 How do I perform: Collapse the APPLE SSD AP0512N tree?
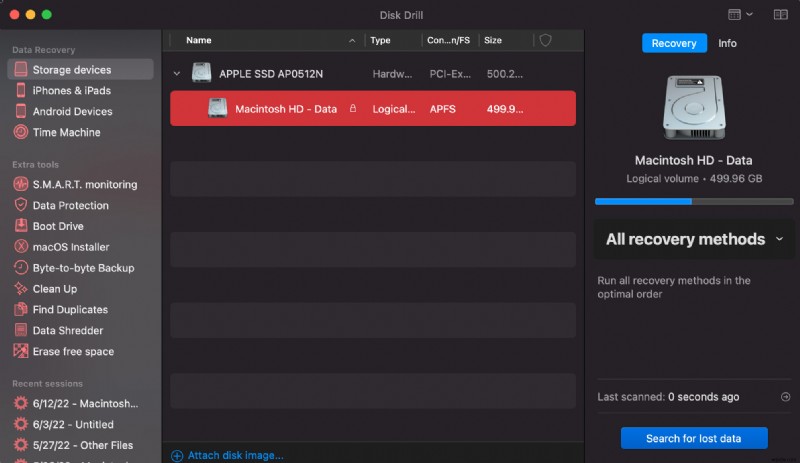point(177,74)
